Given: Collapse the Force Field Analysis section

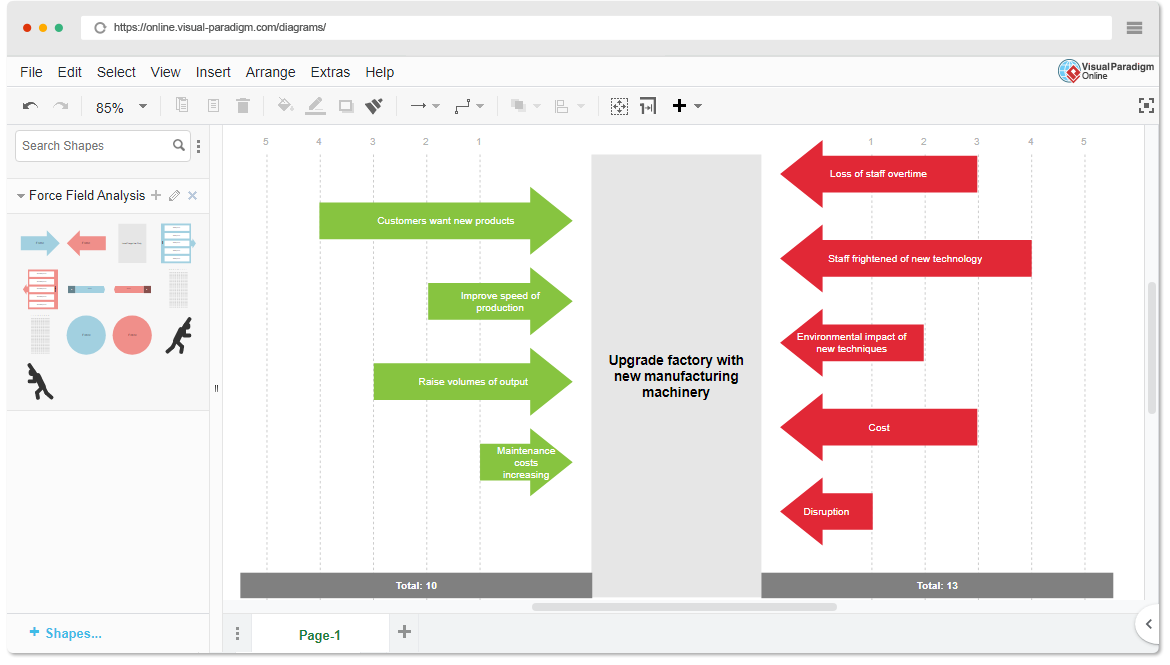Looking at the screenshot, I should point(21,196).
